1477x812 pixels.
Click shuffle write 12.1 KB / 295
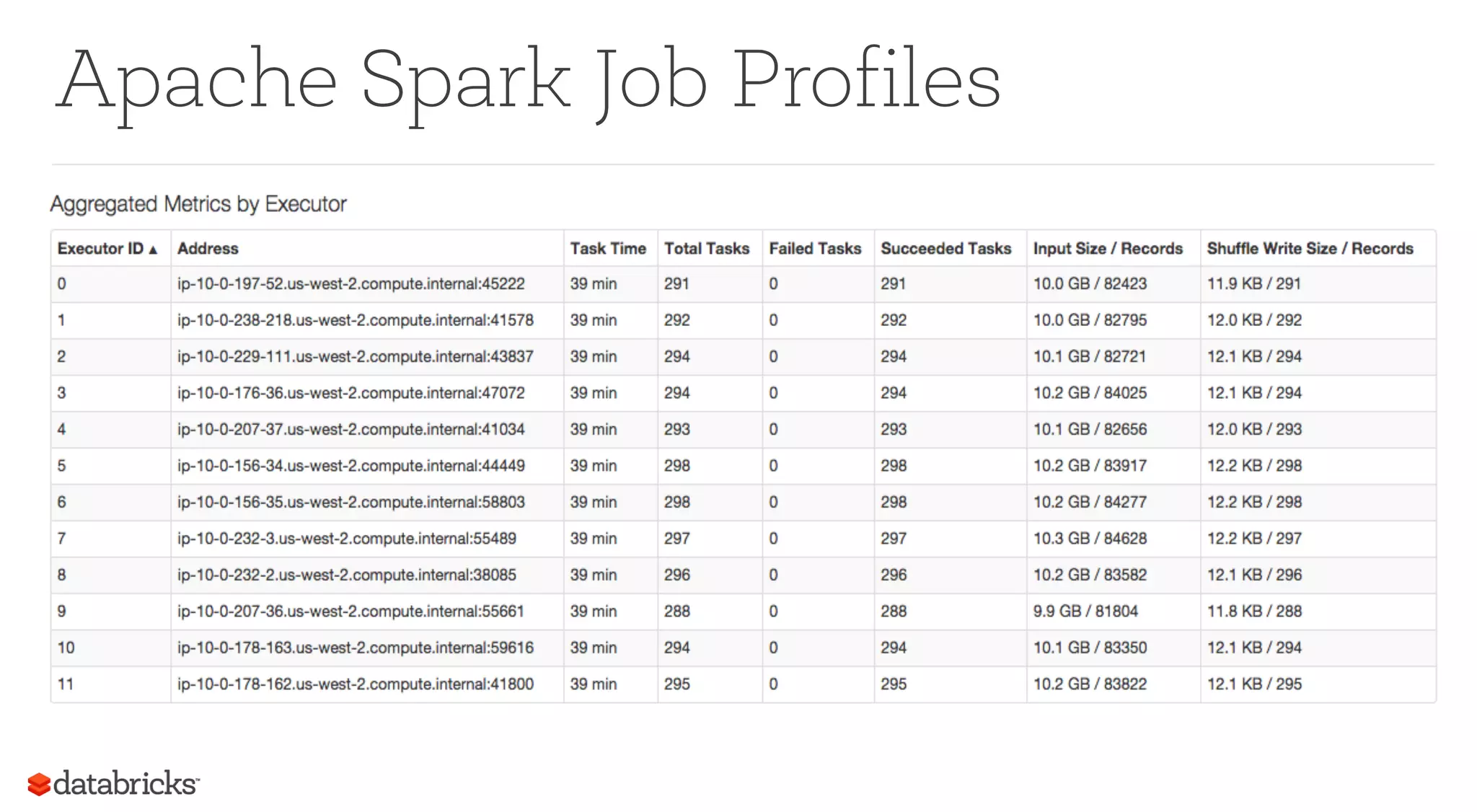point(1254,684)
